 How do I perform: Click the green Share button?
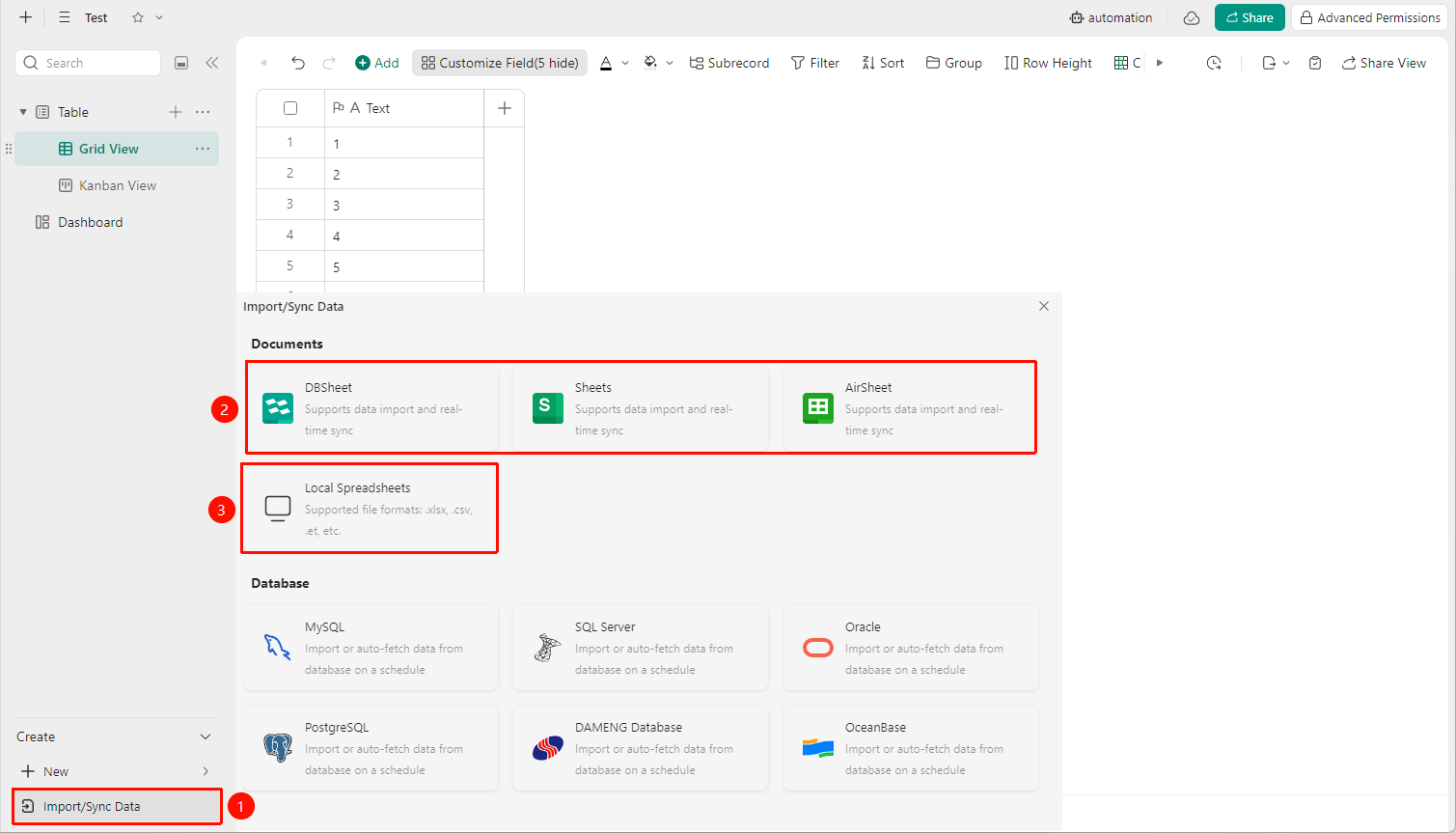tap(1250, 17)
